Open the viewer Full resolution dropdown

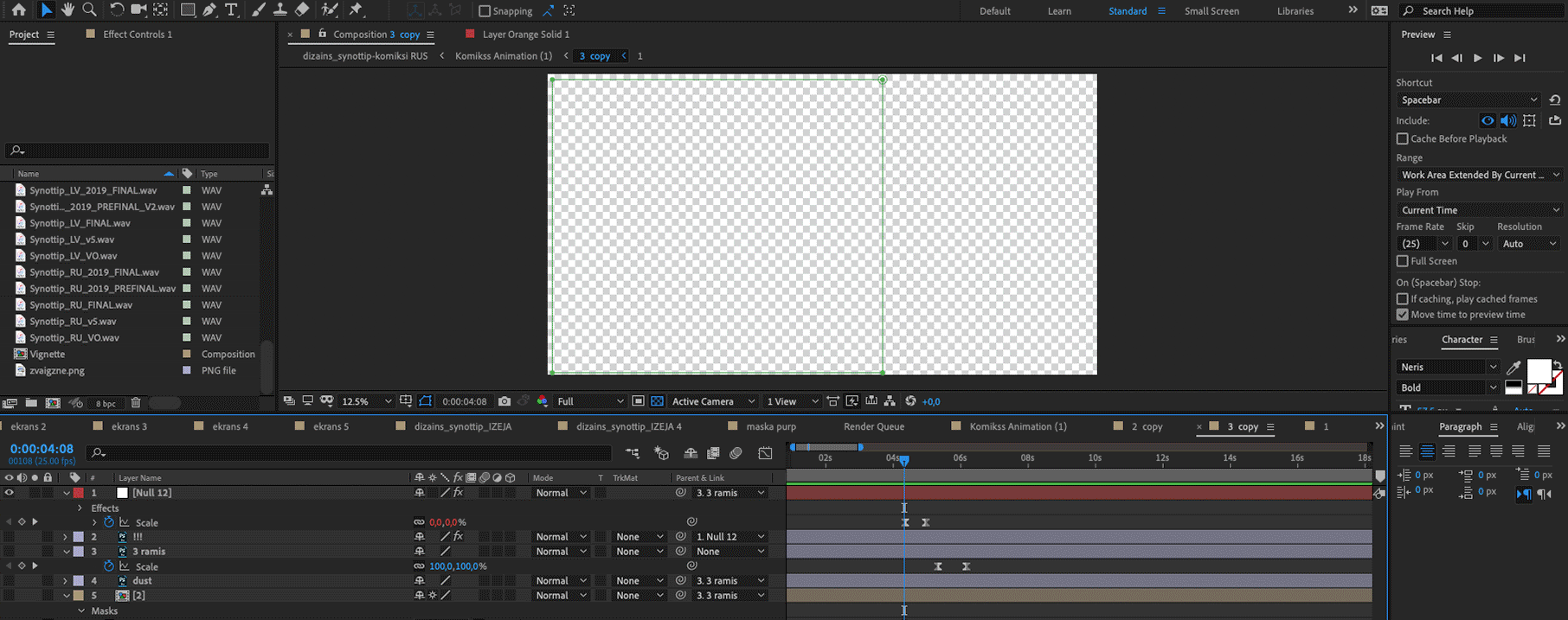(590, 401)
